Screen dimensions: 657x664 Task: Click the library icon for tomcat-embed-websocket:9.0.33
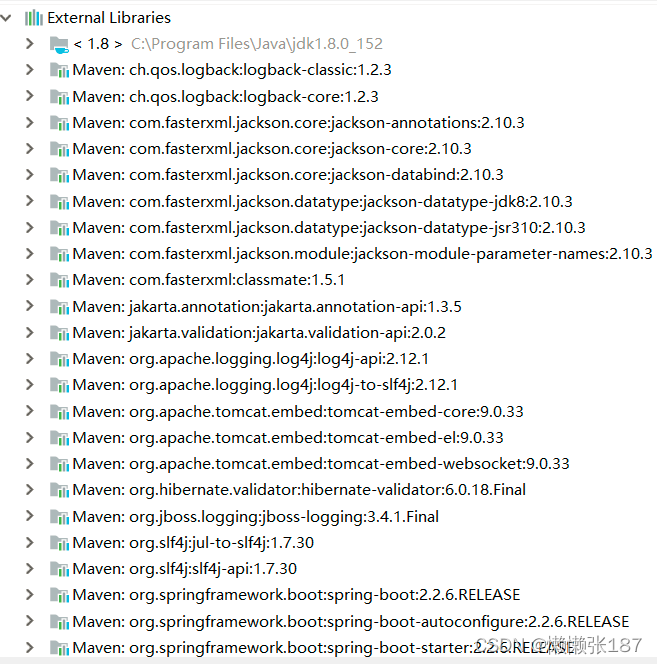(59, 465)
